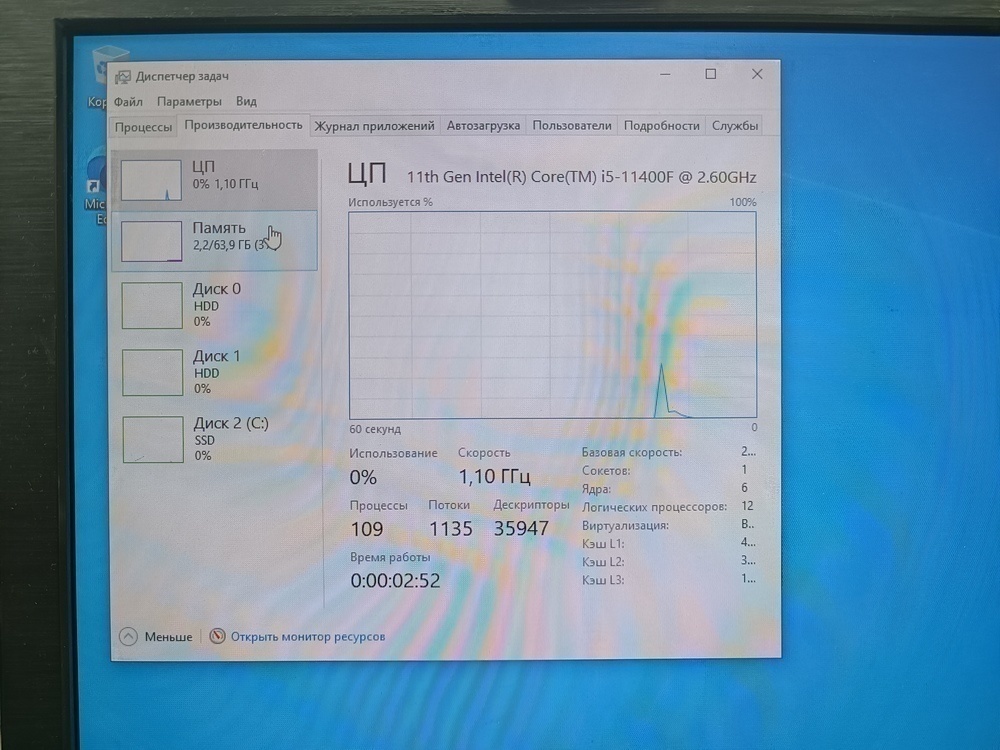Open Открыть монитор ресурсов link

[309, 636]
